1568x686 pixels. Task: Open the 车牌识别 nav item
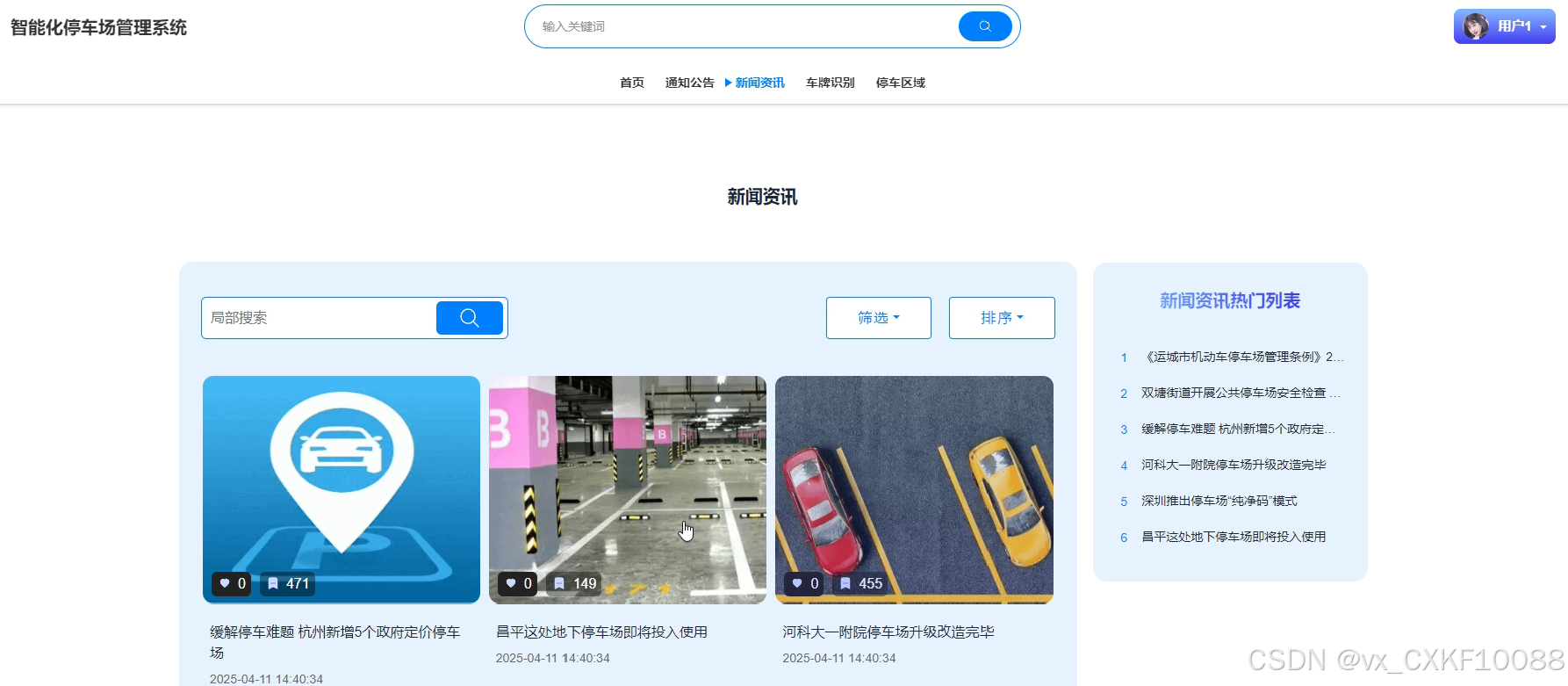(831, 83)
